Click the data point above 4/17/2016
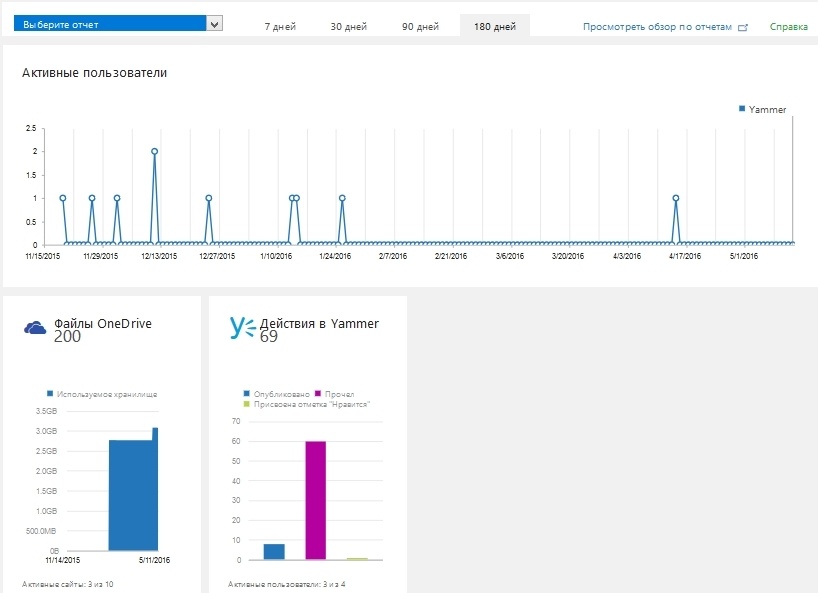The image size is (818, 593). click(676, 197)
